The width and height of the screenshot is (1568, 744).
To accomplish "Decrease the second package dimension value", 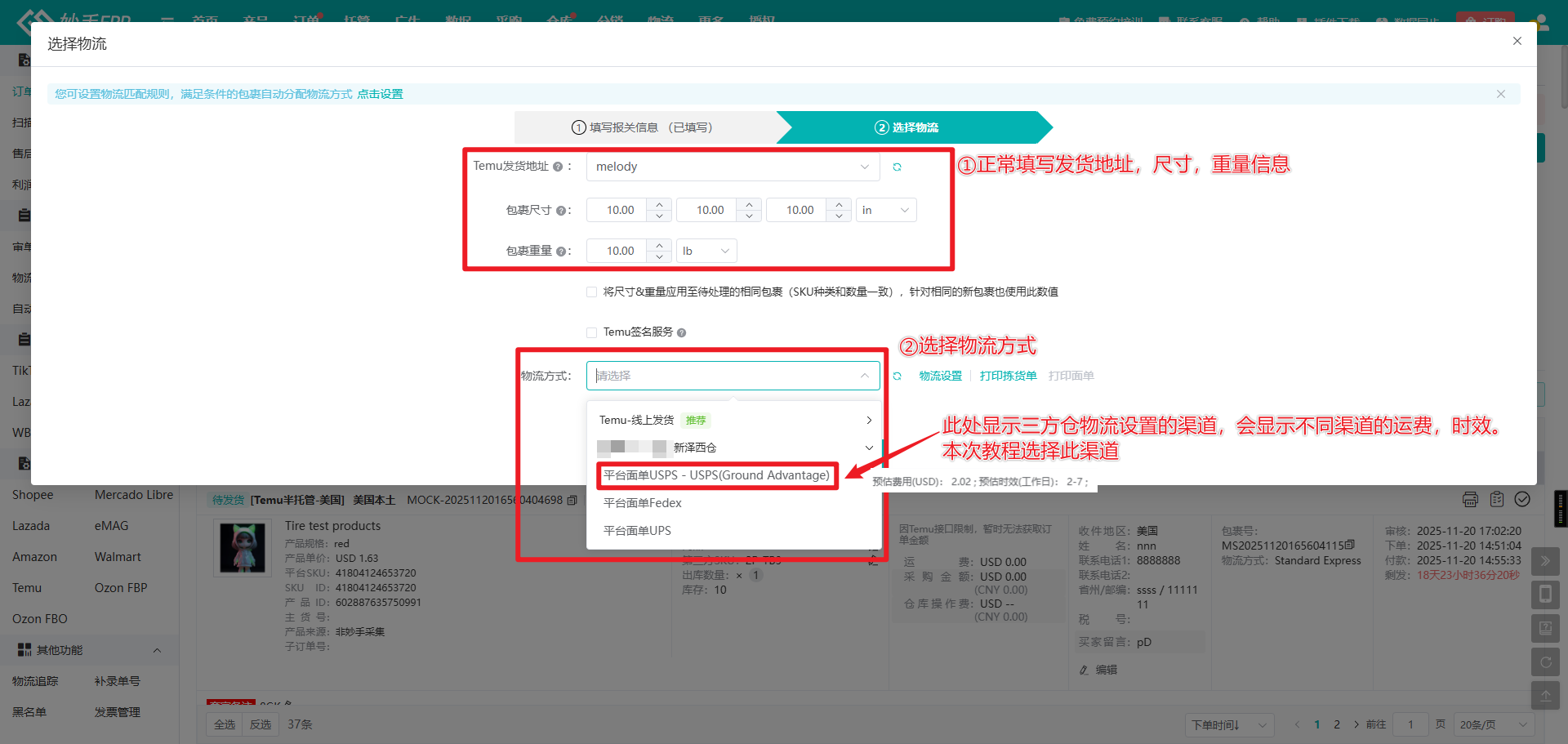I will click(x=750, y=216).
